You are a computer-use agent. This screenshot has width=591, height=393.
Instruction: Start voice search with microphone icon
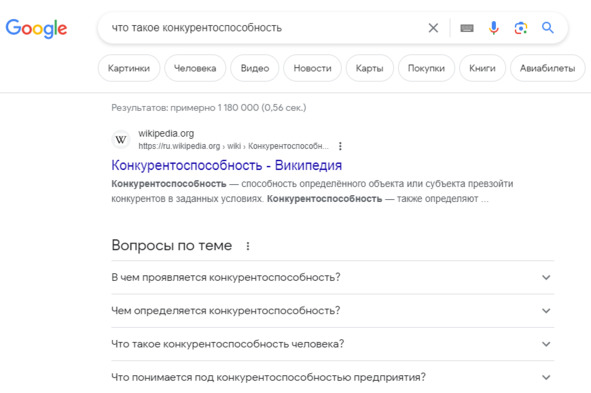pyautogui.click(x=493, y=28)
